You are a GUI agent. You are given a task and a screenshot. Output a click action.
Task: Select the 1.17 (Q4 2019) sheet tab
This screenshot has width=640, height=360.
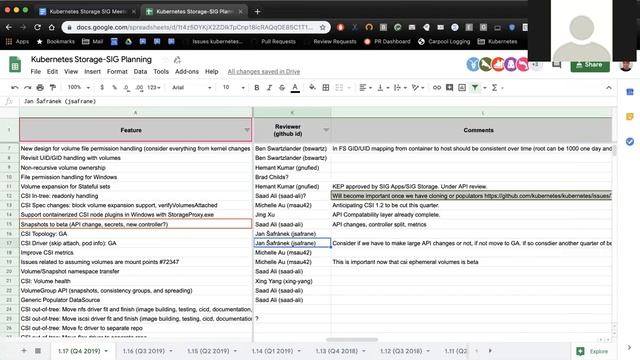click(x=83, y=351)
